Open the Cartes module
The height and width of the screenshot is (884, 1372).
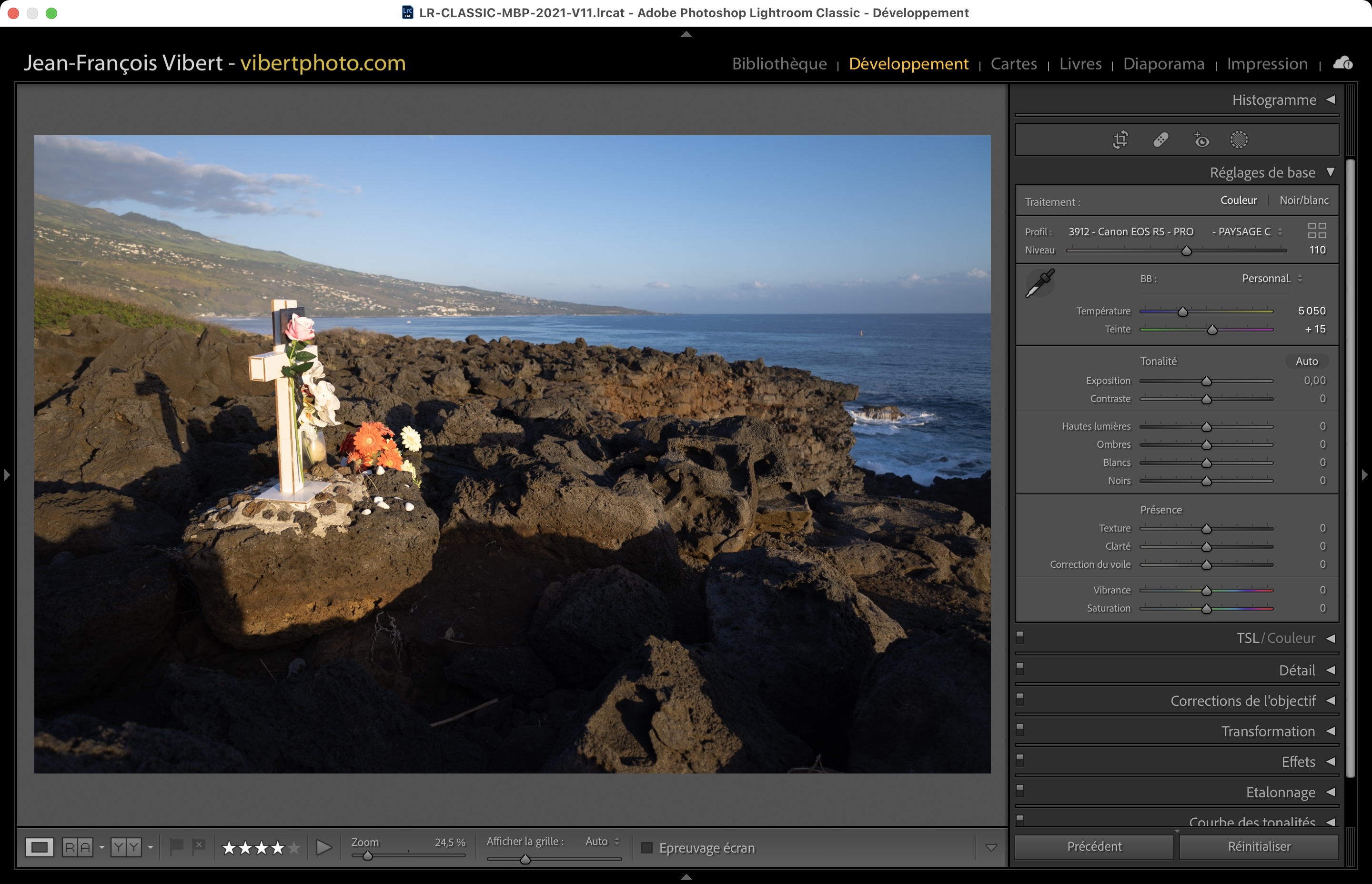[1013, 64]
